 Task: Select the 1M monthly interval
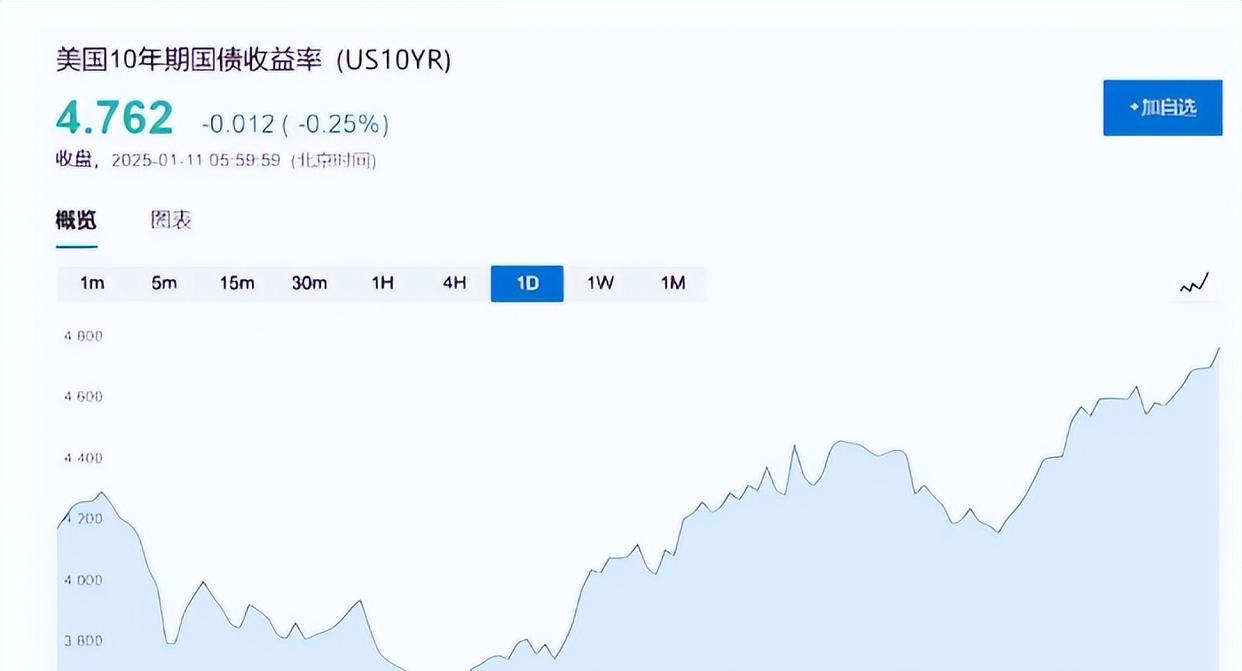click(673, 283)
